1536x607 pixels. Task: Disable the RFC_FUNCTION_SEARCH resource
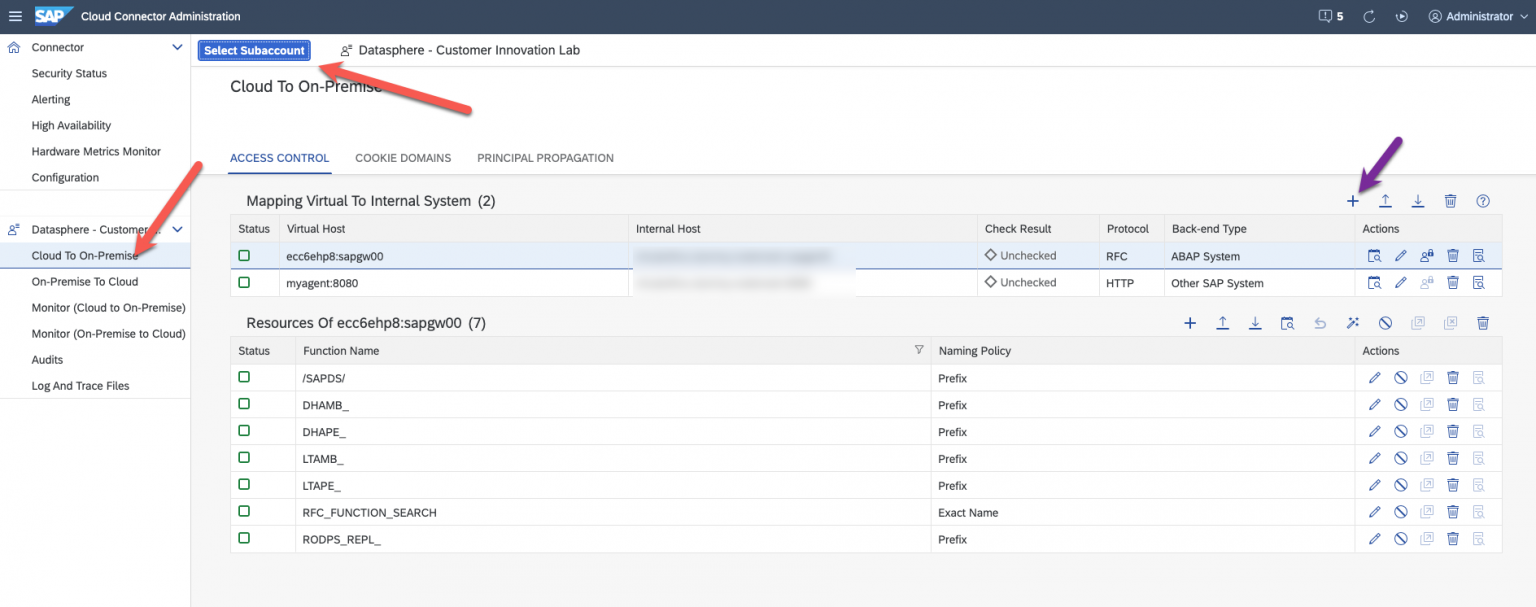click(1400, 511)
